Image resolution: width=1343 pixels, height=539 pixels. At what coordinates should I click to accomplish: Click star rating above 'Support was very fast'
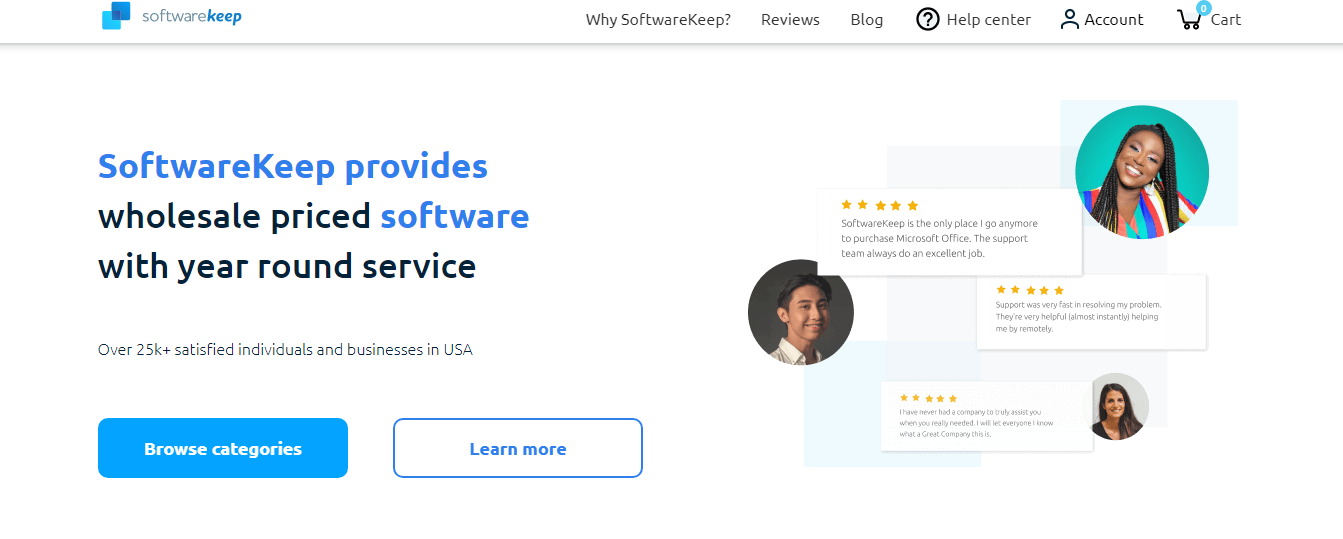coord(1030,290)
